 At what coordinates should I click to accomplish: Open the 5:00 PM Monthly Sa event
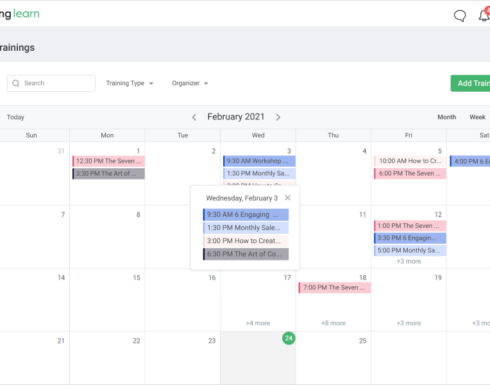tap(410, 250)
